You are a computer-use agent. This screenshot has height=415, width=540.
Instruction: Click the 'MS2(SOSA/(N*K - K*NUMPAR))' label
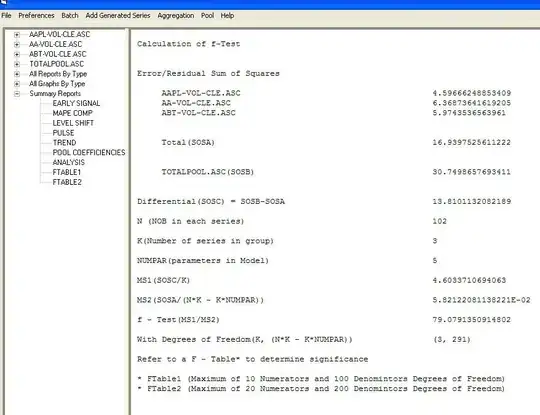tap(200, 300)
